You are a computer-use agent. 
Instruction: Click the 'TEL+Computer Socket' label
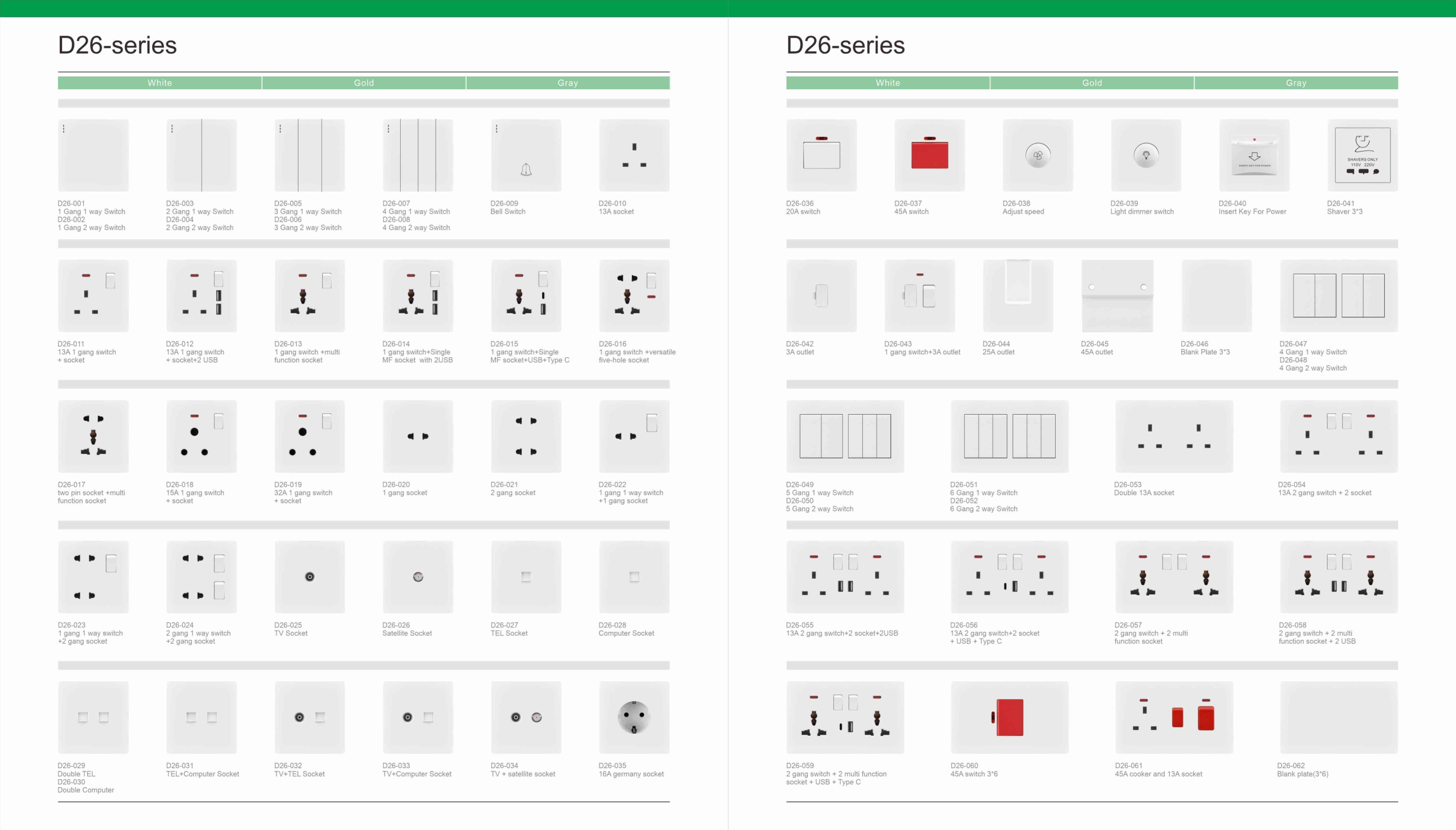click(x=202, y=774)
